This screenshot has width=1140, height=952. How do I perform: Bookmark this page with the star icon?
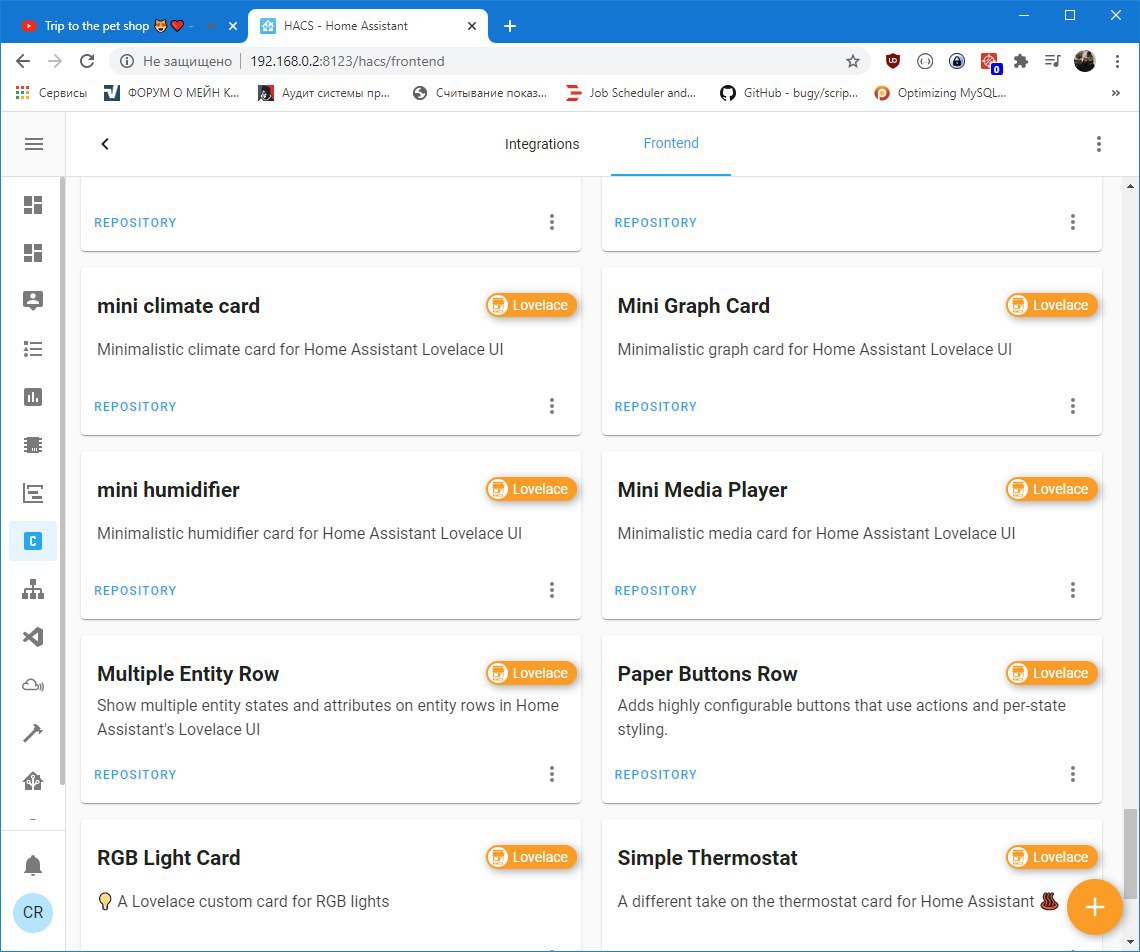[853, 61]
